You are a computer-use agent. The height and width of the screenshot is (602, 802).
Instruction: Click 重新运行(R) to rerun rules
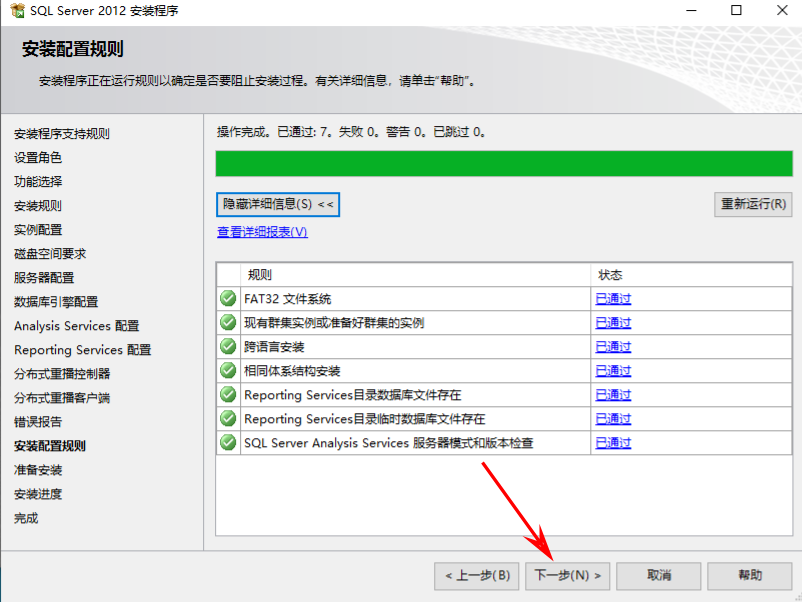click(753, 204)
